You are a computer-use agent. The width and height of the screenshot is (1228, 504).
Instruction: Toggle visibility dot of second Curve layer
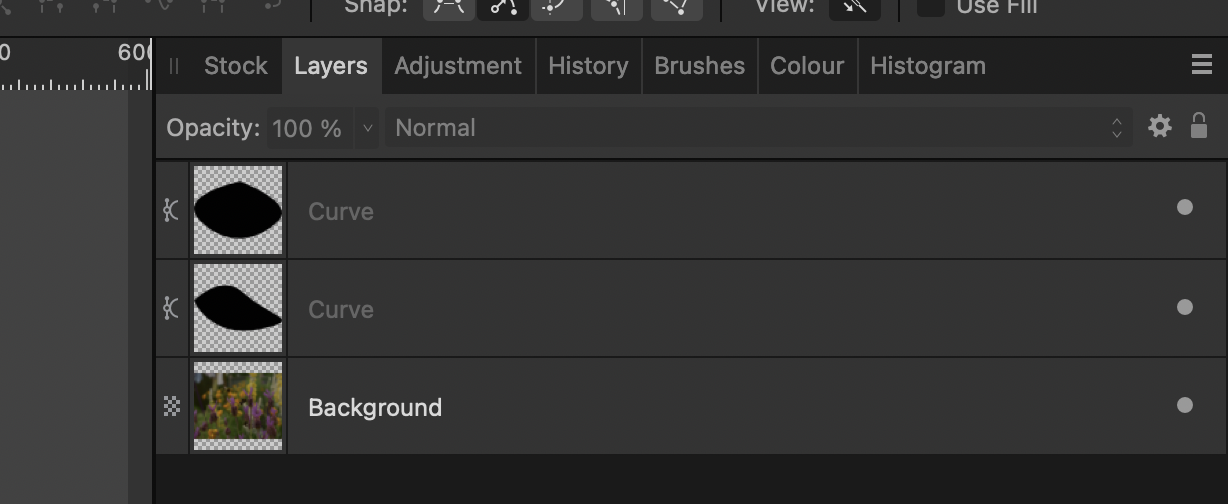click(1185, 307)
